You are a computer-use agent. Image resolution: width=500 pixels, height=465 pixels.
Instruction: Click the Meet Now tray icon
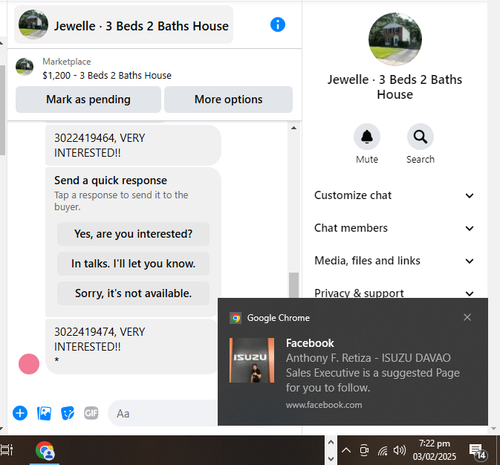point(364,450)
